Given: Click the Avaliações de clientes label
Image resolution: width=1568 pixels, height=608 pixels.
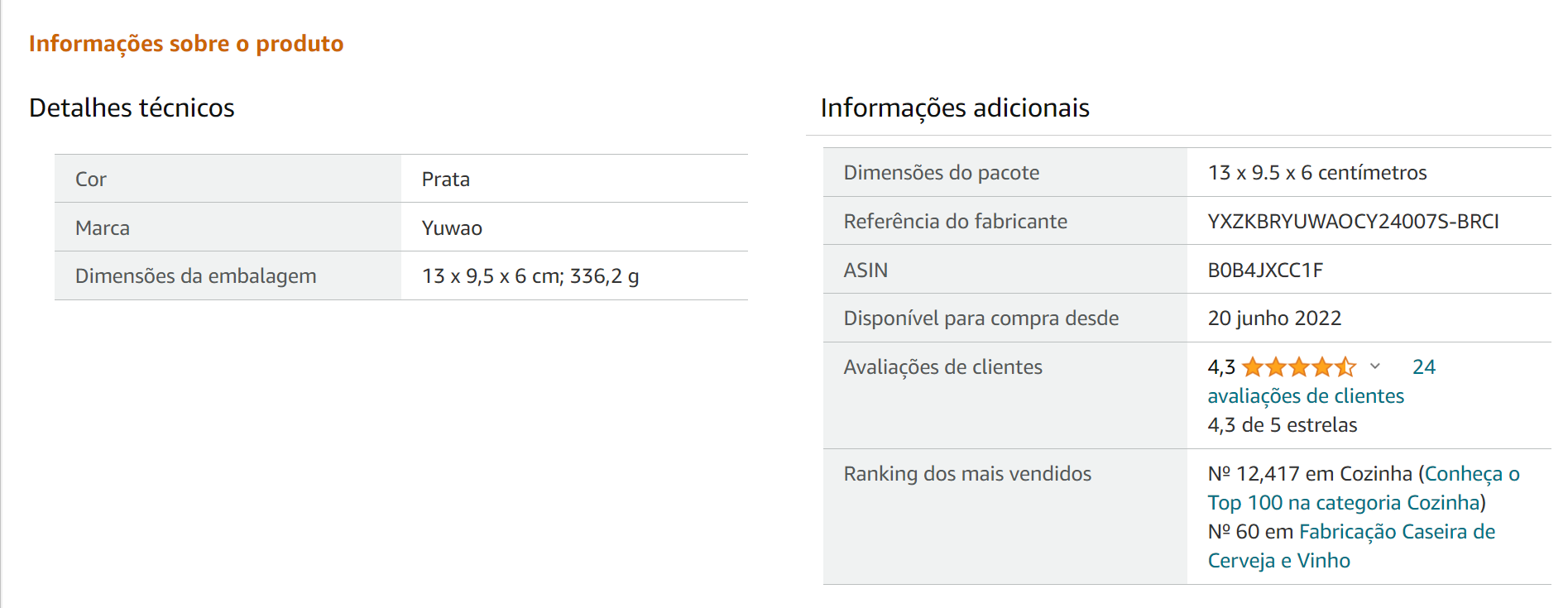Looking at the screenshot, I should (x=942, y=367).
